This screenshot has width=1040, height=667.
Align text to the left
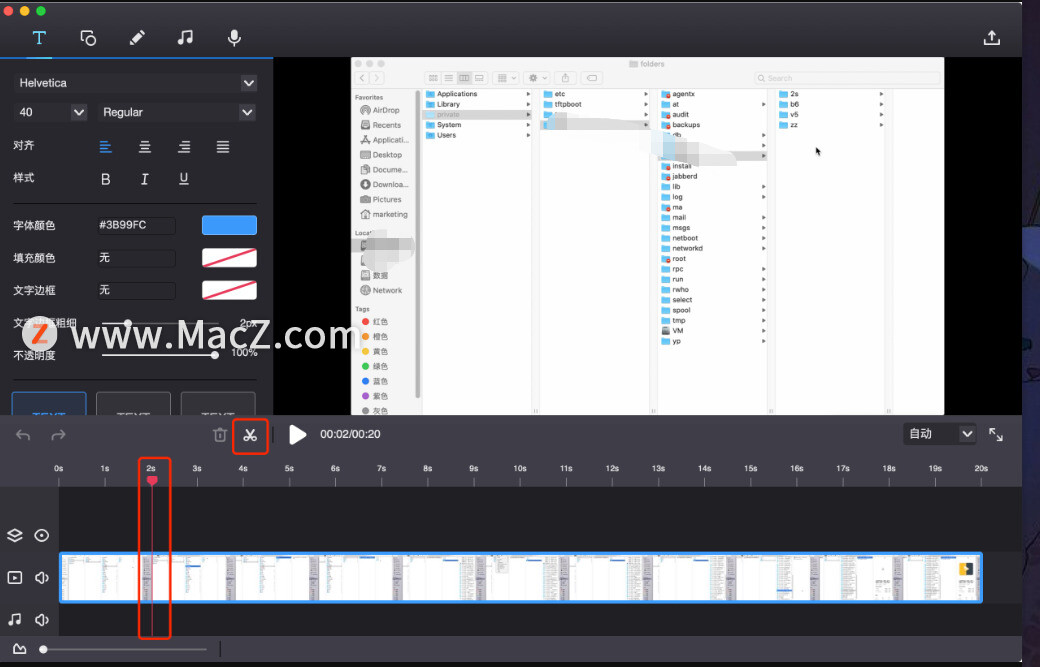pyautogui.click(x=105, y=147)
